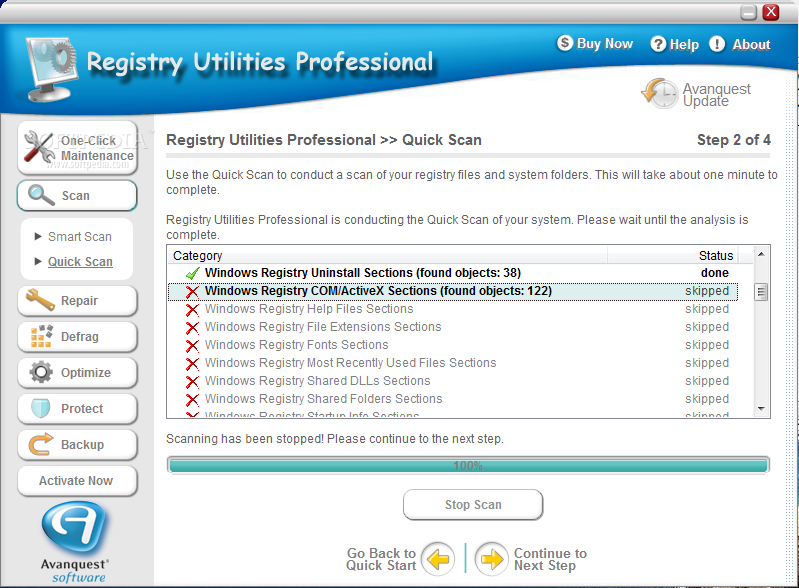Click the list scrollbar thumb
This screenshot has width=799, height=588.
tap(761, 292)
